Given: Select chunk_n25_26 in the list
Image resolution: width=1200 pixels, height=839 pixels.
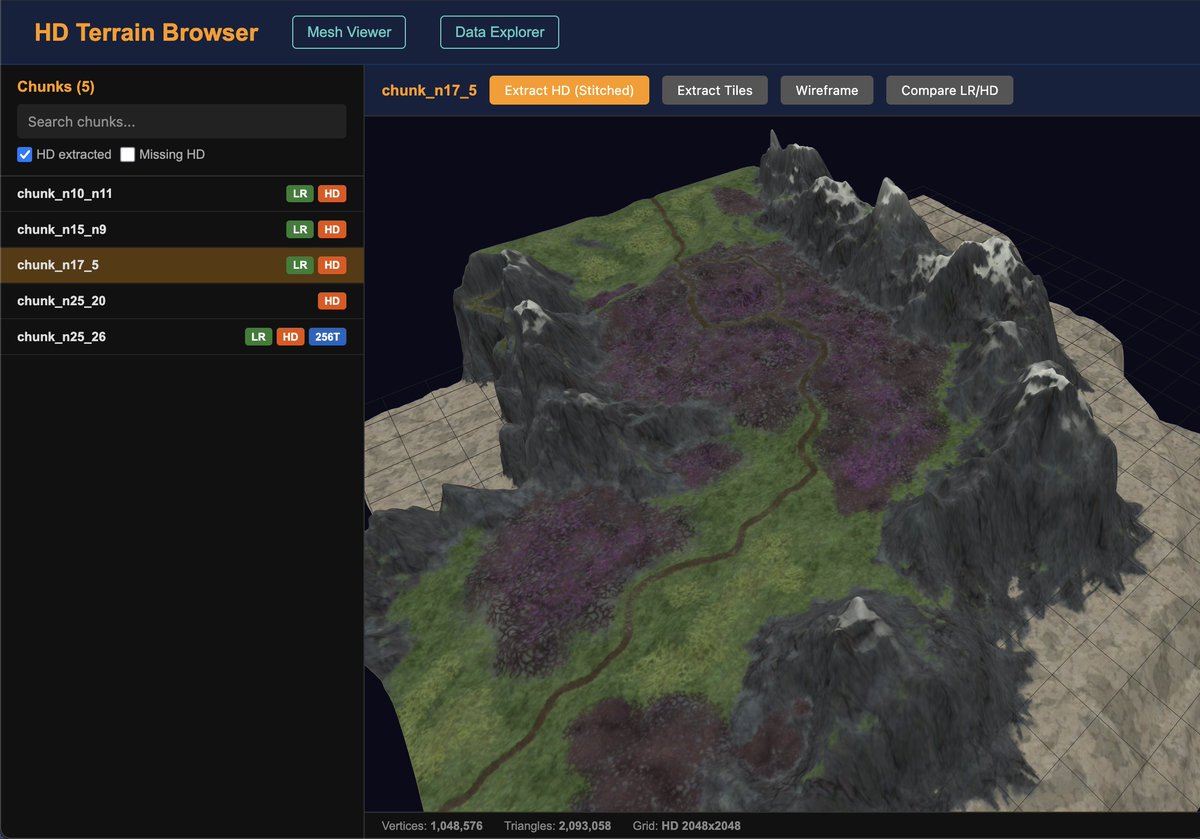Looking at the screenshot, I should (x=182, y=337).
